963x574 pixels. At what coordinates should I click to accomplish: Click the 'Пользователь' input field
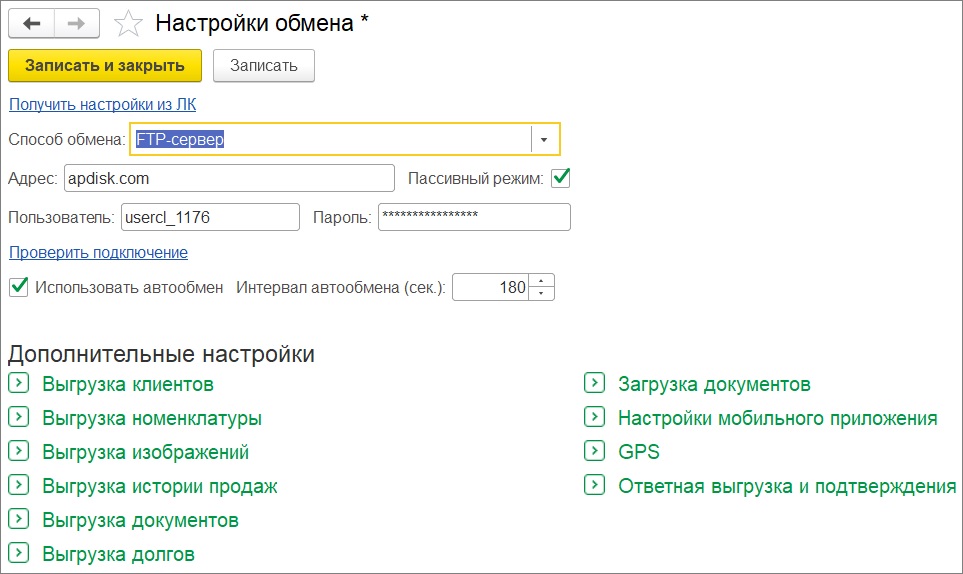click(x=211, y=217)
